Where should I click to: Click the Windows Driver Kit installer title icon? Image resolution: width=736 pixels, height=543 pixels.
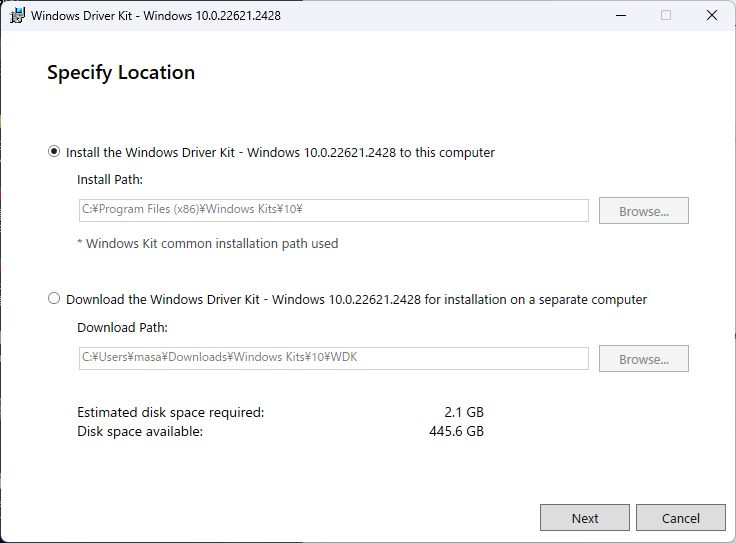[x=17, y=15]
